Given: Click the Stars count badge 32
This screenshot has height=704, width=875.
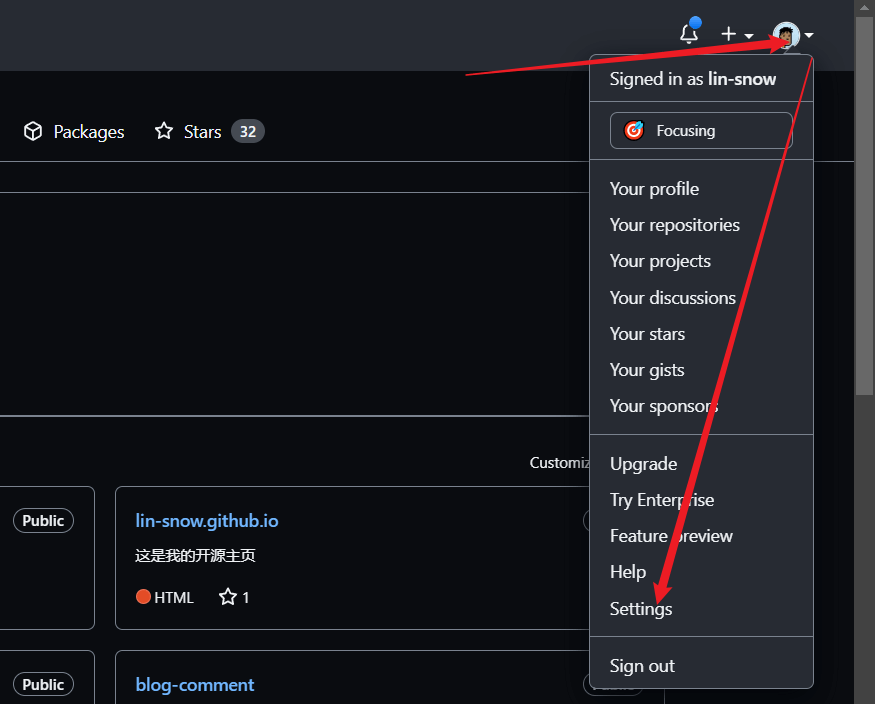Looking at the screenshot, I should click(248, 132).
